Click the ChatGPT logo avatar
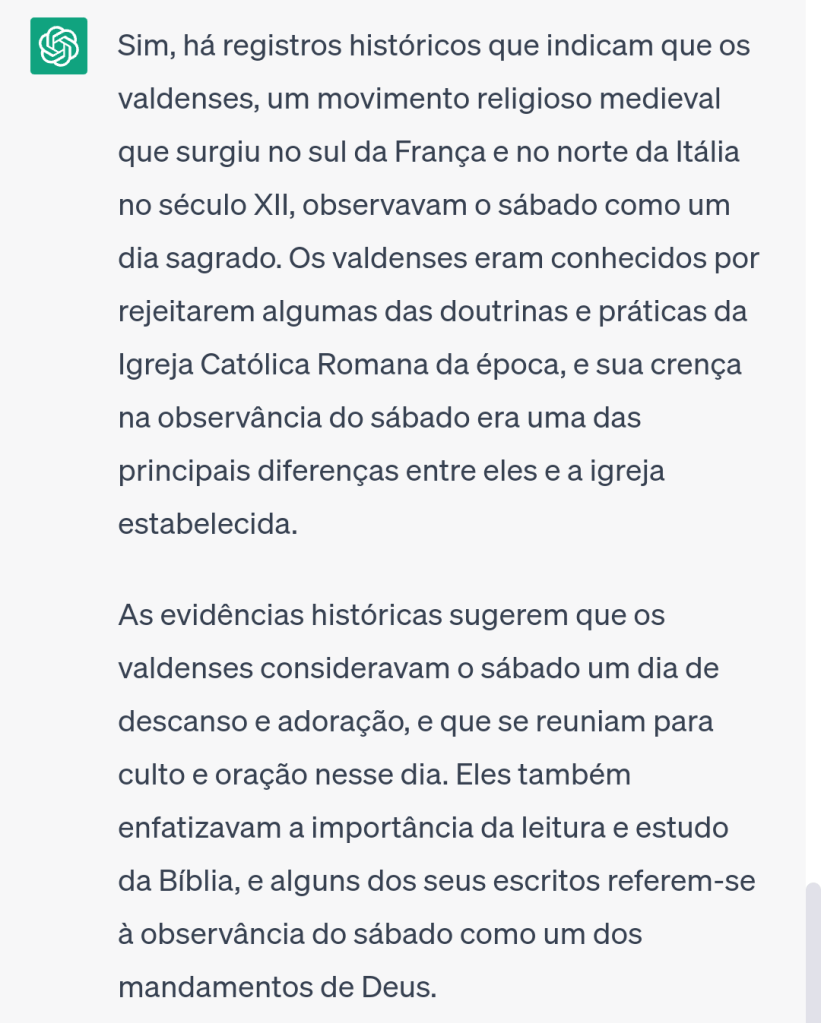821x1023 pixels. click(58, 46)
